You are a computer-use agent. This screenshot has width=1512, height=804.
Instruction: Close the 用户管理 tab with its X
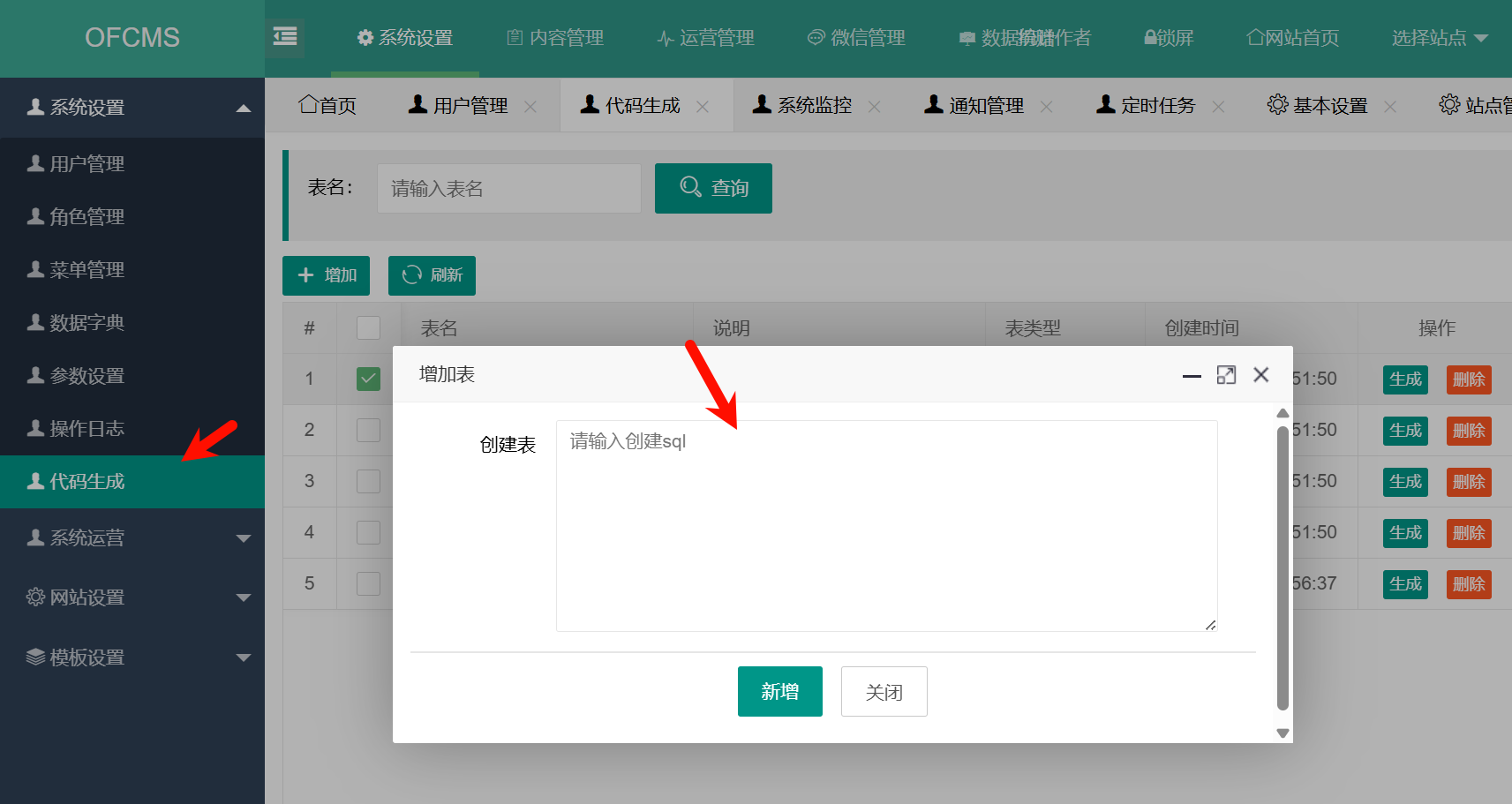[530, 107]
